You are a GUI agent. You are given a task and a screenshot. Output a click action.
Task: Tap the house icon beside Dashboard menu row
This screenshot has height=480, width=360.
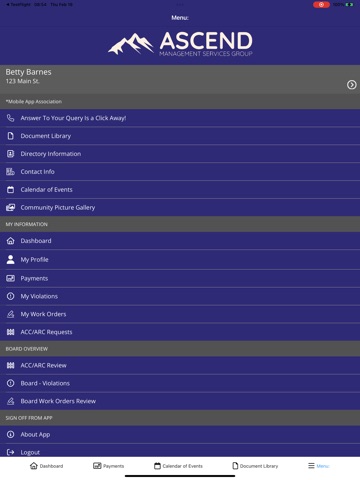tap(11, 241)
